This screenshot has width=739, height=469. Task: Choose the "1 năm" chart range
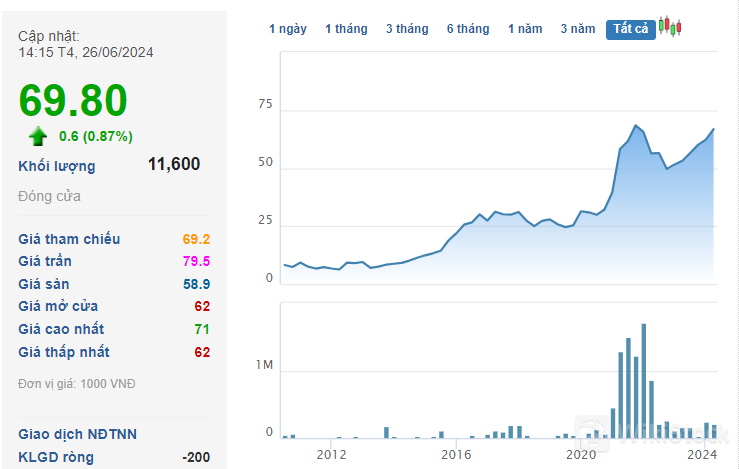(x=525, y=29)
